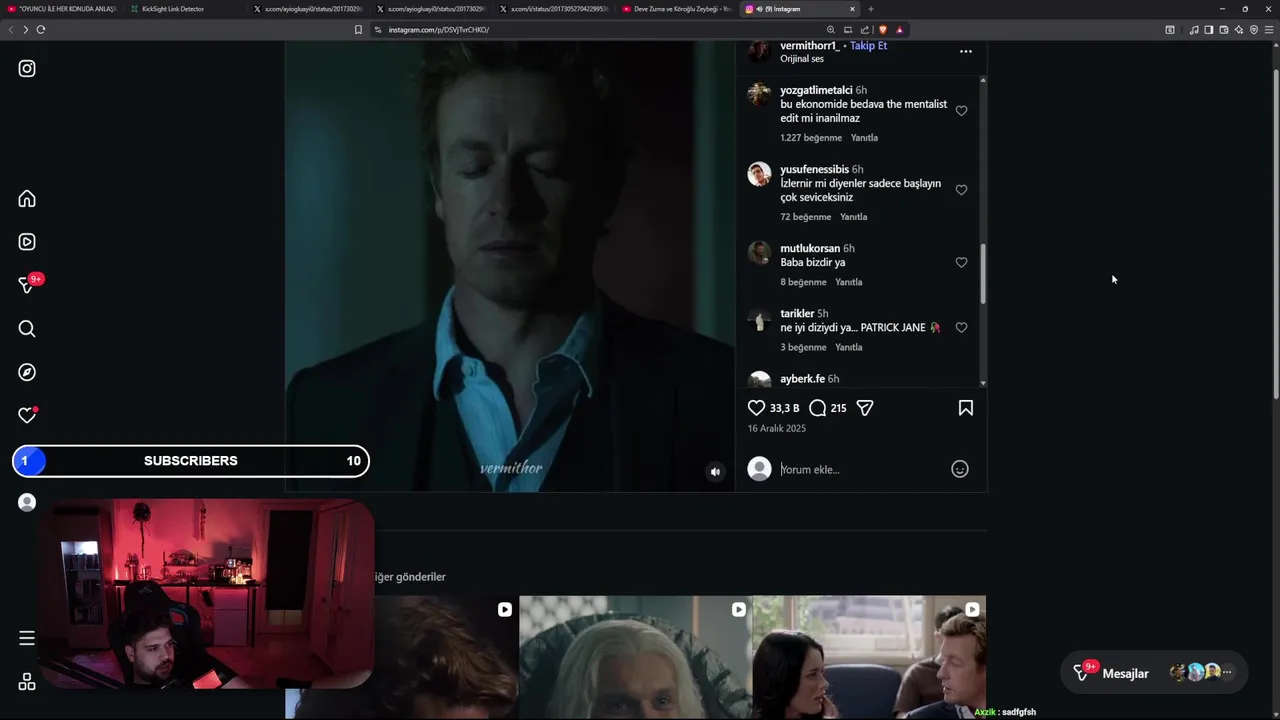Click the comments panel scrollbar
The height and width of the screenshot is (720, 1280).
point(983,273)
